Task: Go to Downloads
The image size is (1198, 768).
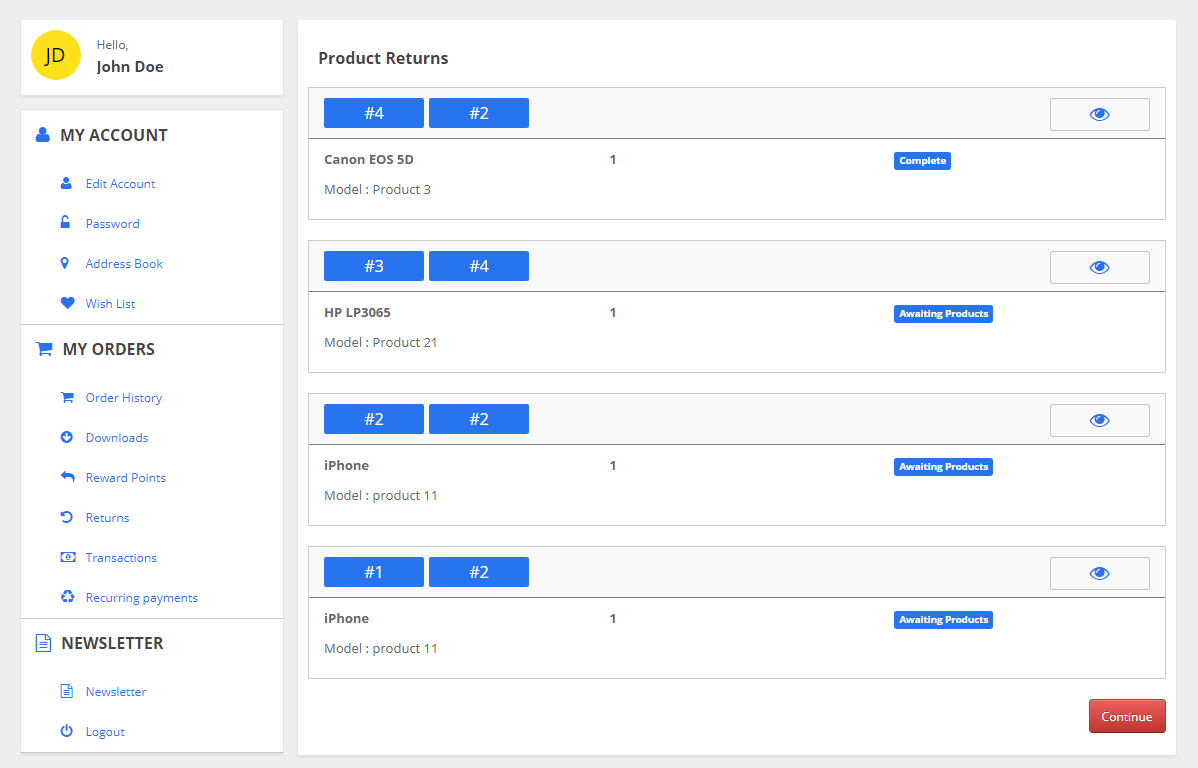Action: [x=117, y=438]
